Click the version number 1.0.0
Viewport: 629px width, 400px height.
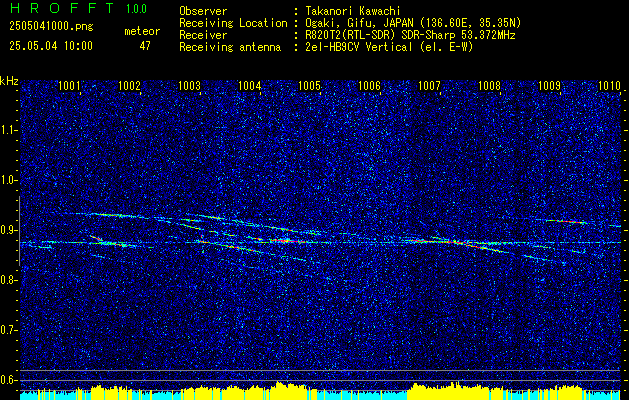pos(136,8)
